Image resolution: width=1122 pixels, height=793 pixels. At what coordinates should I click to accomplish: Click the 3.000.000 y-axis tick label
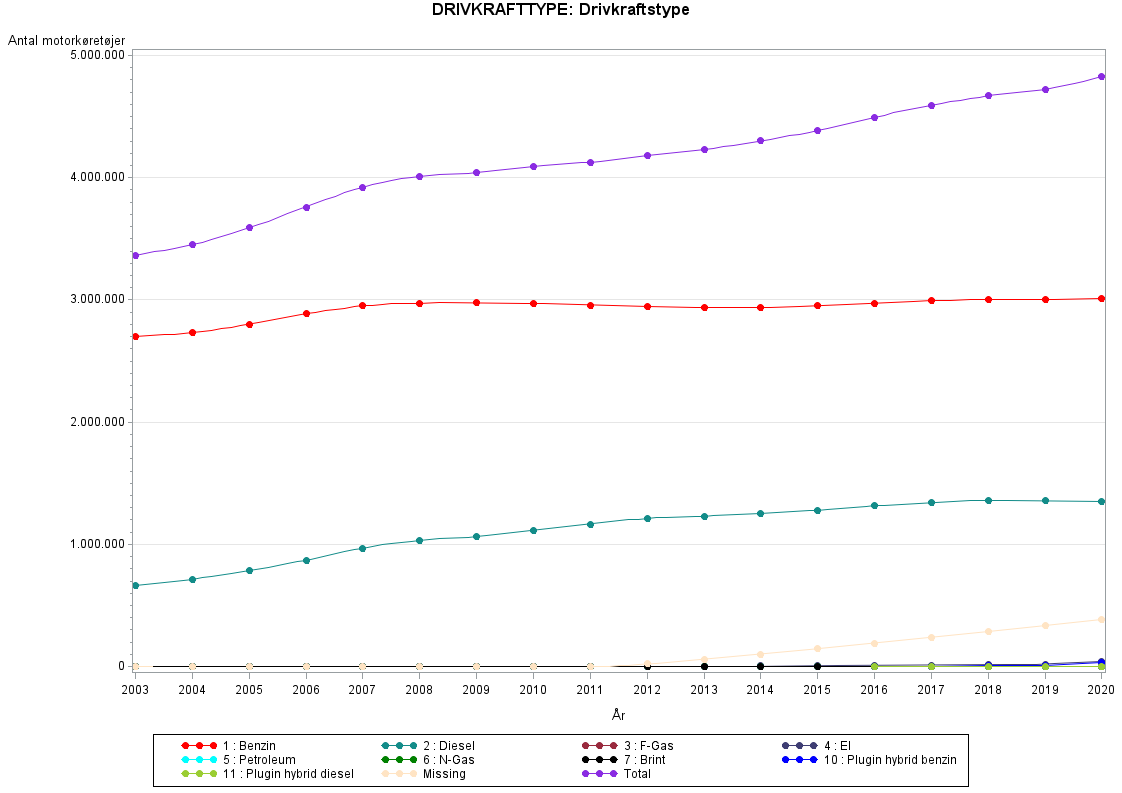point(96,299)
